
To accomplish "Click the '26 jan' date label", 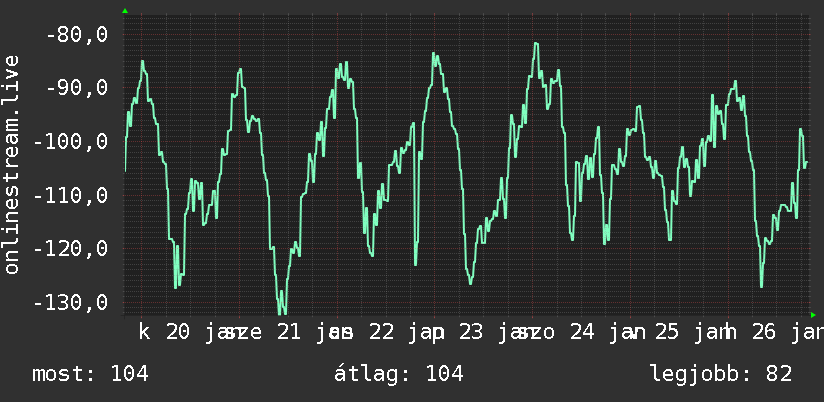I will 787,333.
